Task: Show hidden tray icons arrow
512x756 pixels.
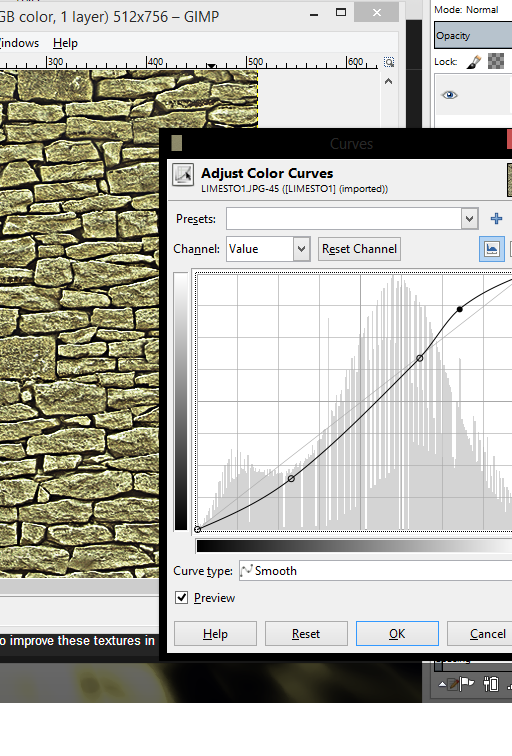Action: 442,684
